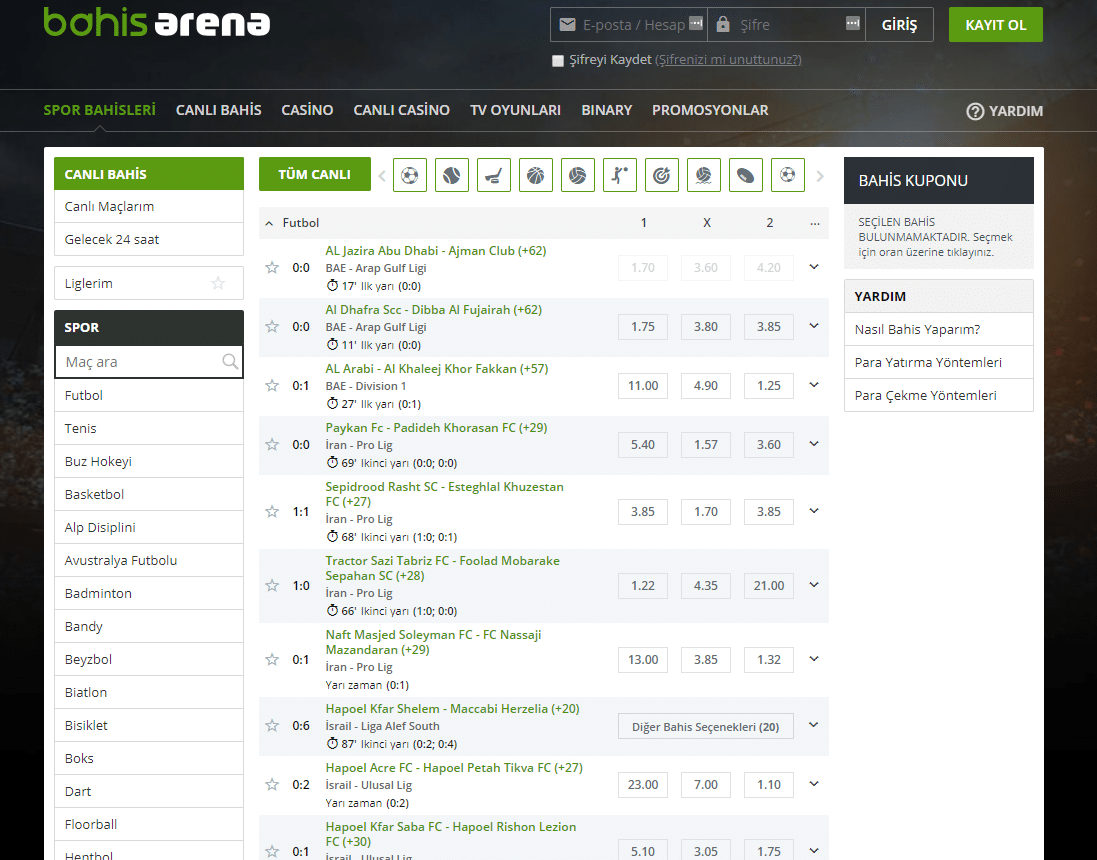This screenshot has height=860, width=1097.
Task: Click the E-posta / Hesap input field
Action: (x=632, y=25)
